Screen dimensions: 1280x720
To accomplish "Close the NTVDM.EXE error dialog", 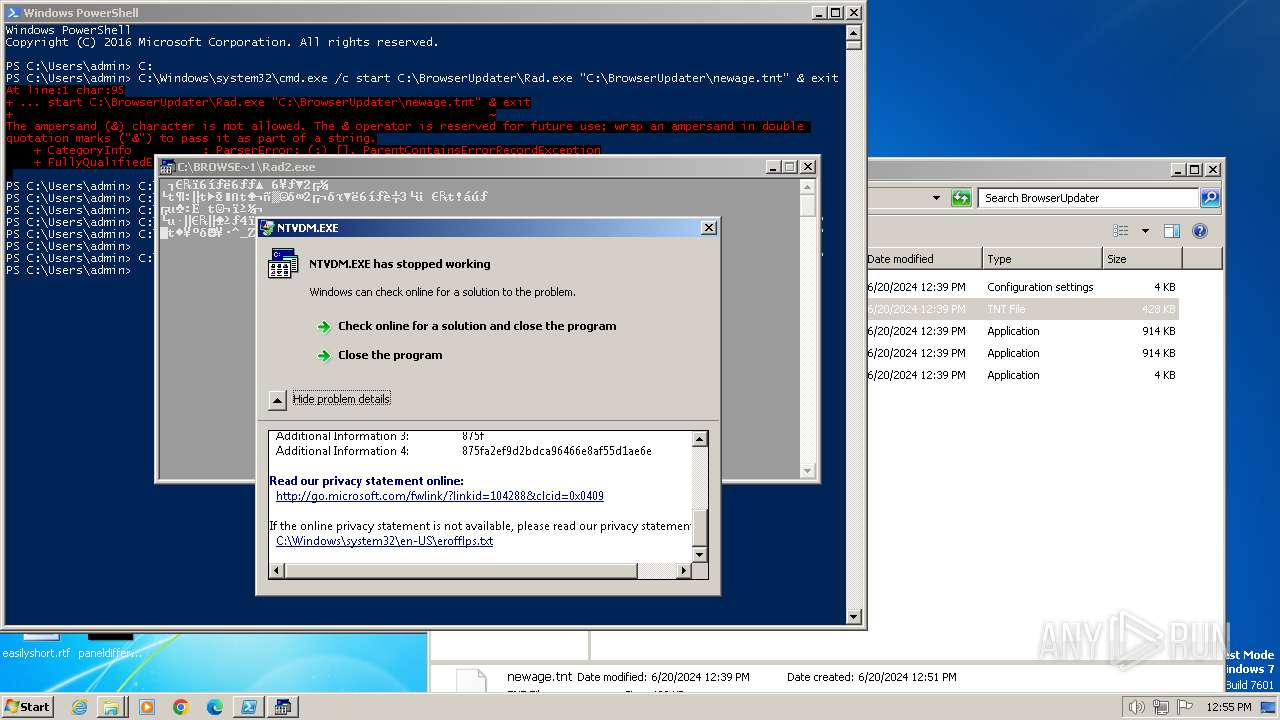I will pos(709,228).
